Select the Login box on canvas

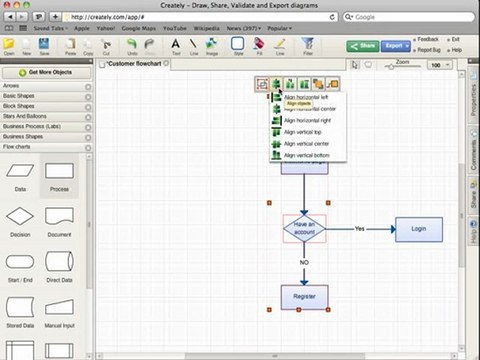[419, 229]
